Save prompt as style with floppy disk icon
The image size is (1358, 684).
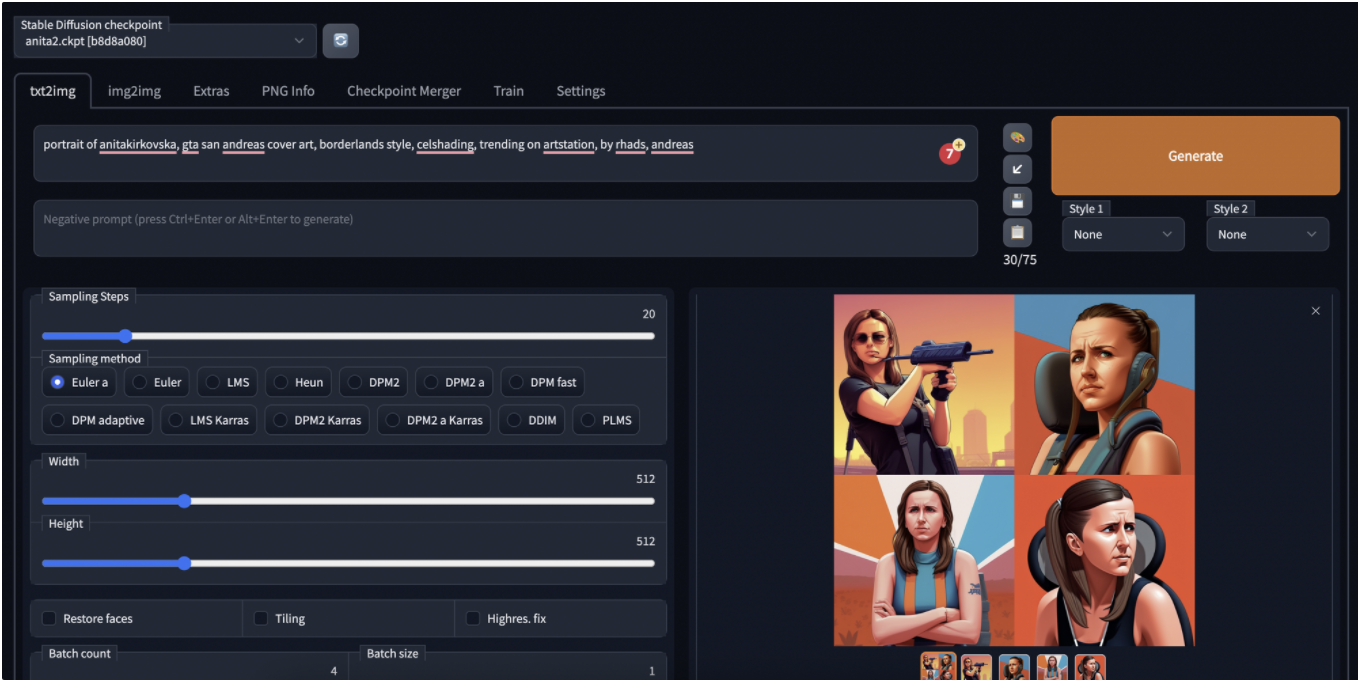pyautogui.click(x=1017, y=201)
